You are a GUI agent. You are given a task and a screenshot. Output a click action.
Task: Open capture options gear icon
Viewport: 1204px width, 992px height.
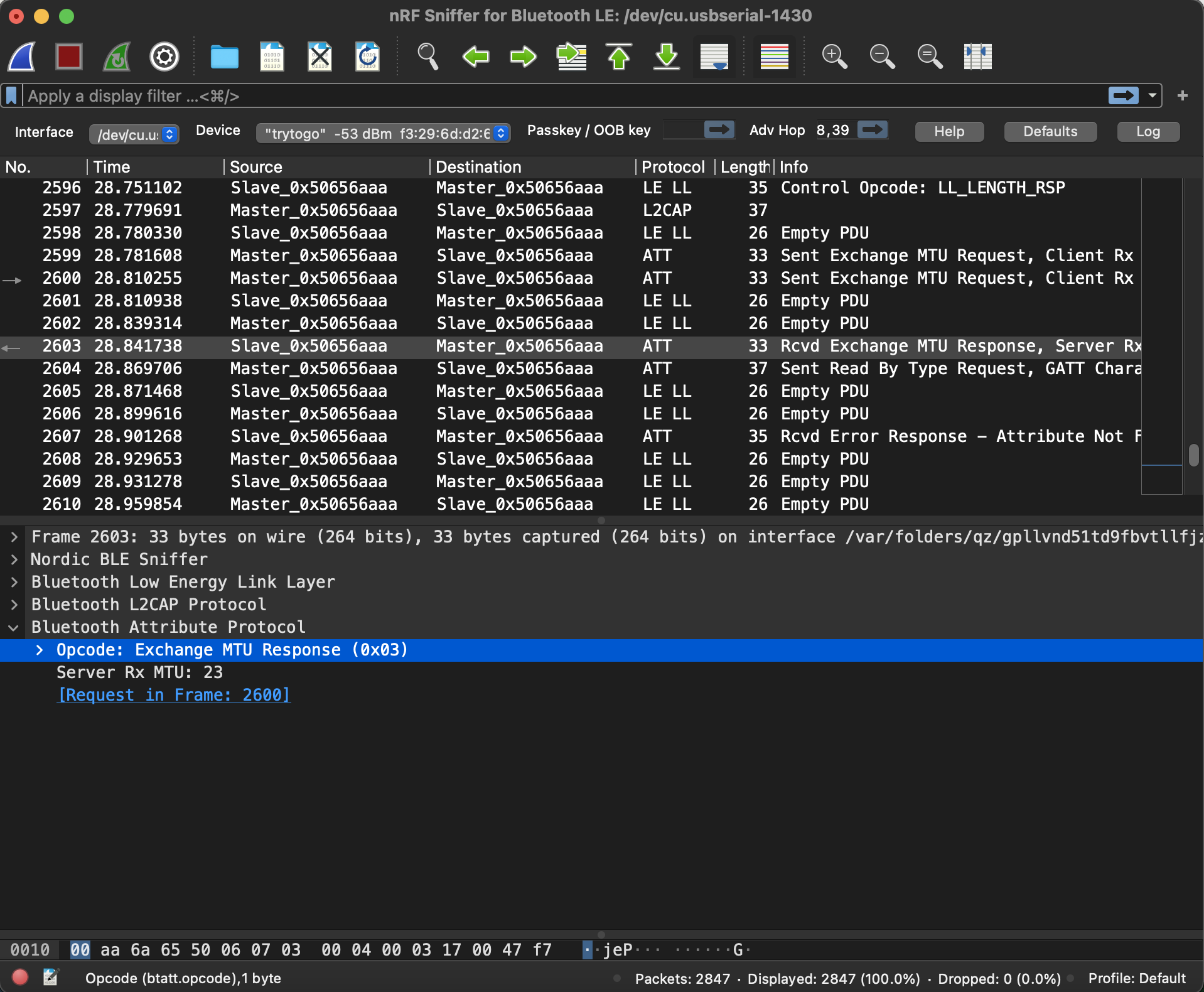pyautogui.click(x=164, y=57)
